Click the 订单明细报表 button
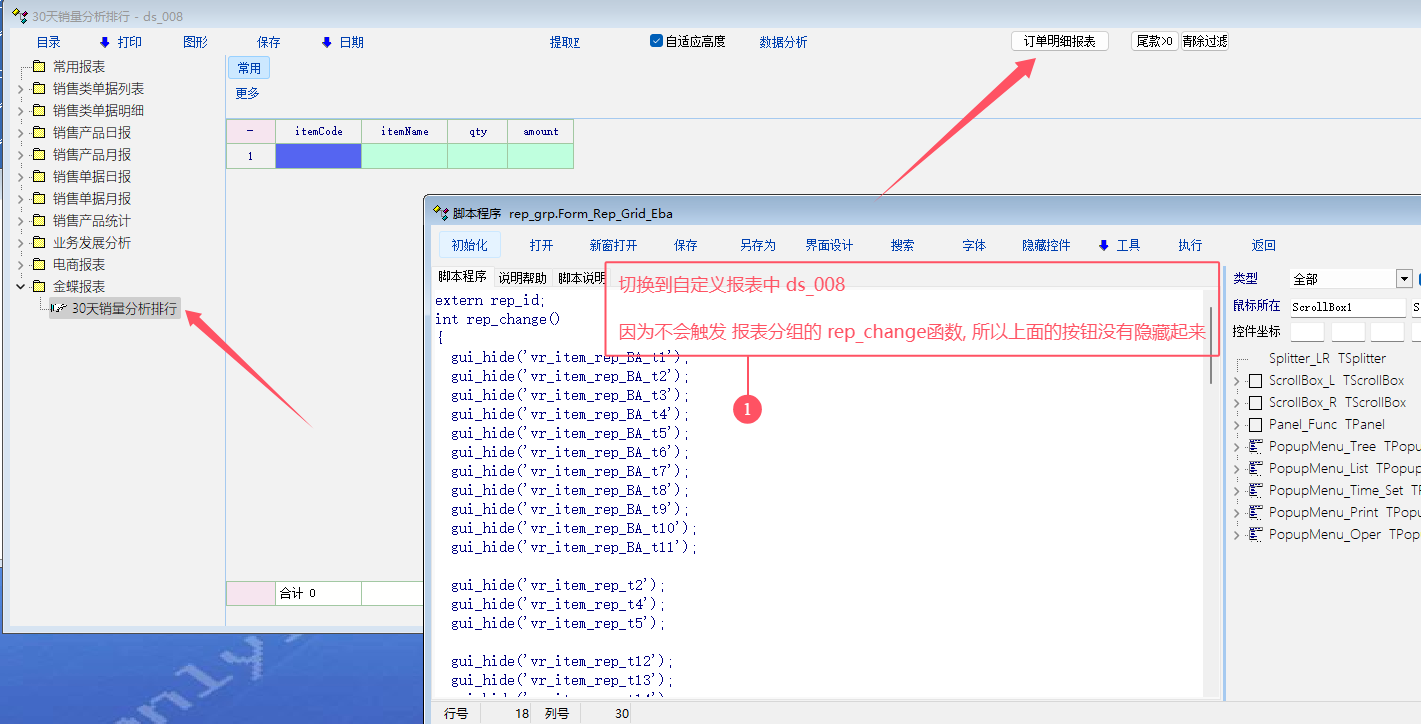The image size is (1421, 724). click(1059, 41)
